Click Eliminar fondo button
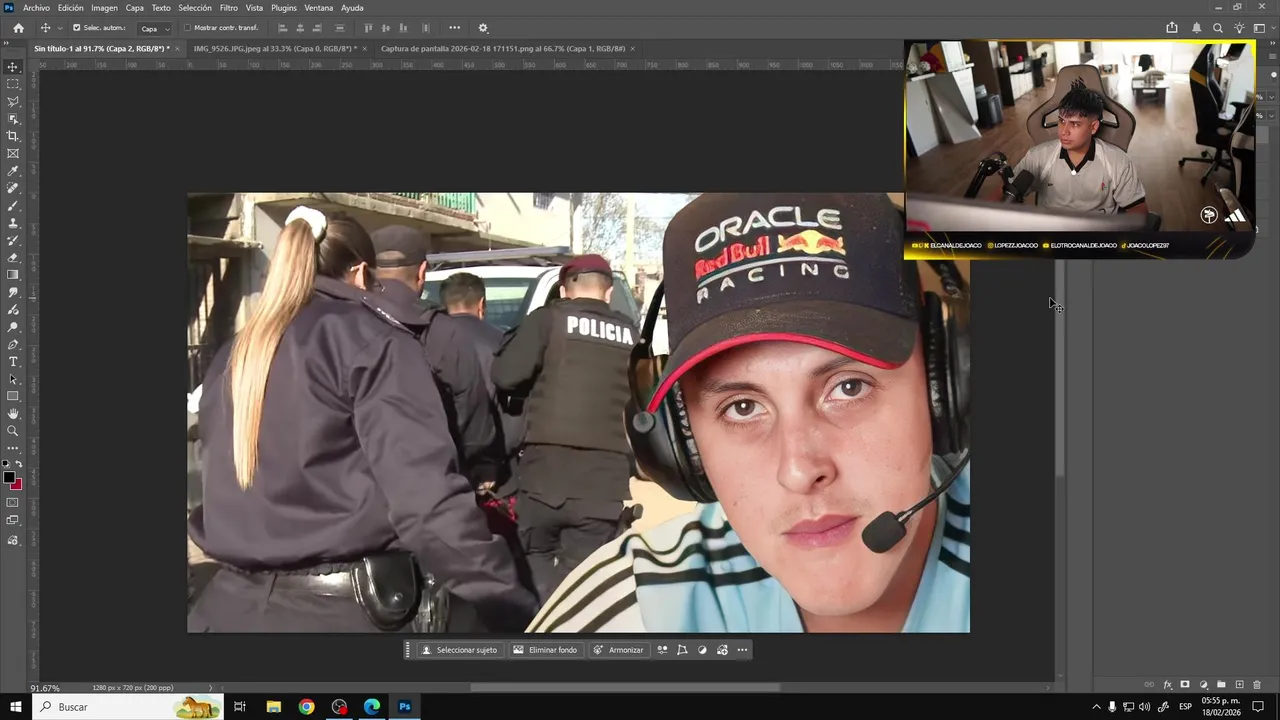 point(545,650)
